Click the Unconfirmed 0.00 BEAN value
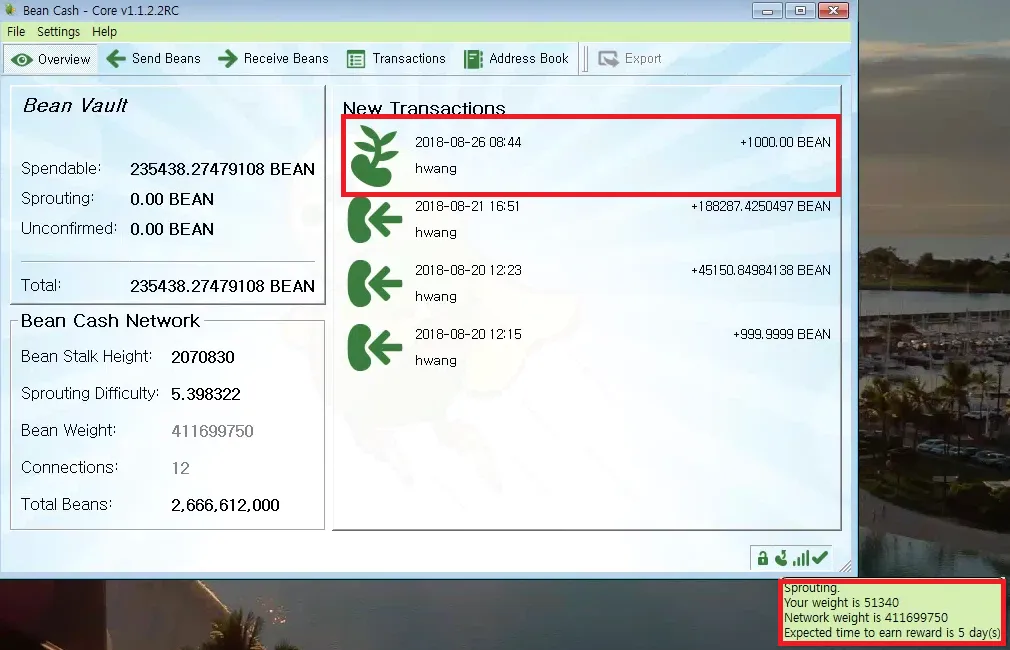 172,229
